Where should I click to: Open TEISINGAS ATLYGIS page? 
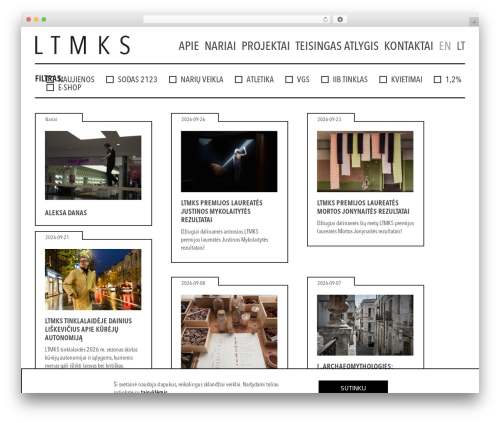pos(337,46)
